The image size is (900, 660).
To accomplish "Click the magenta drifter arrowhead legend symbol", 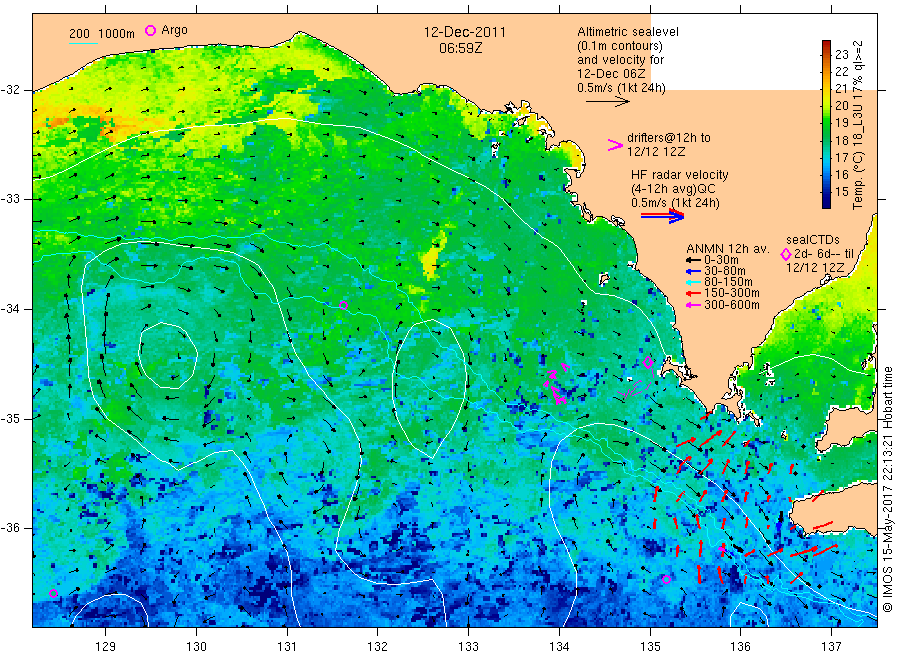I will coord(615,145).
